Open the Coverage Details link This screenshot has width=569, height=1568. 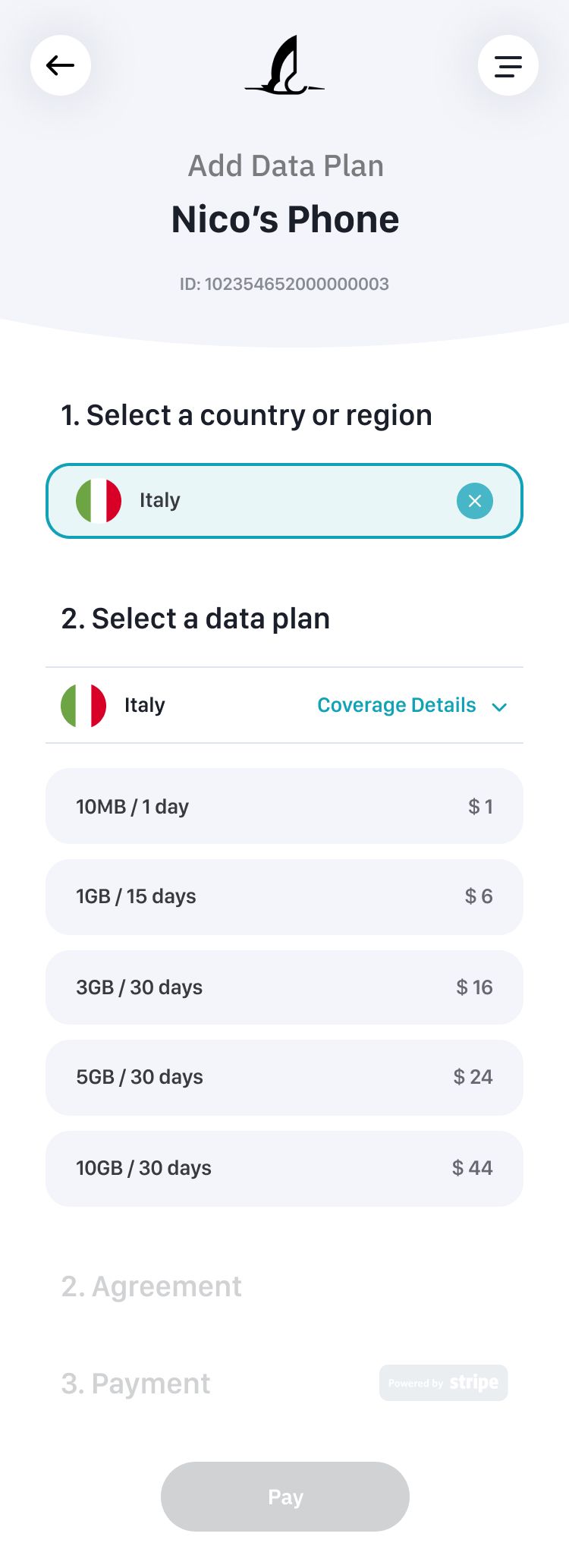pyautogui.click(x=396, y=705)
